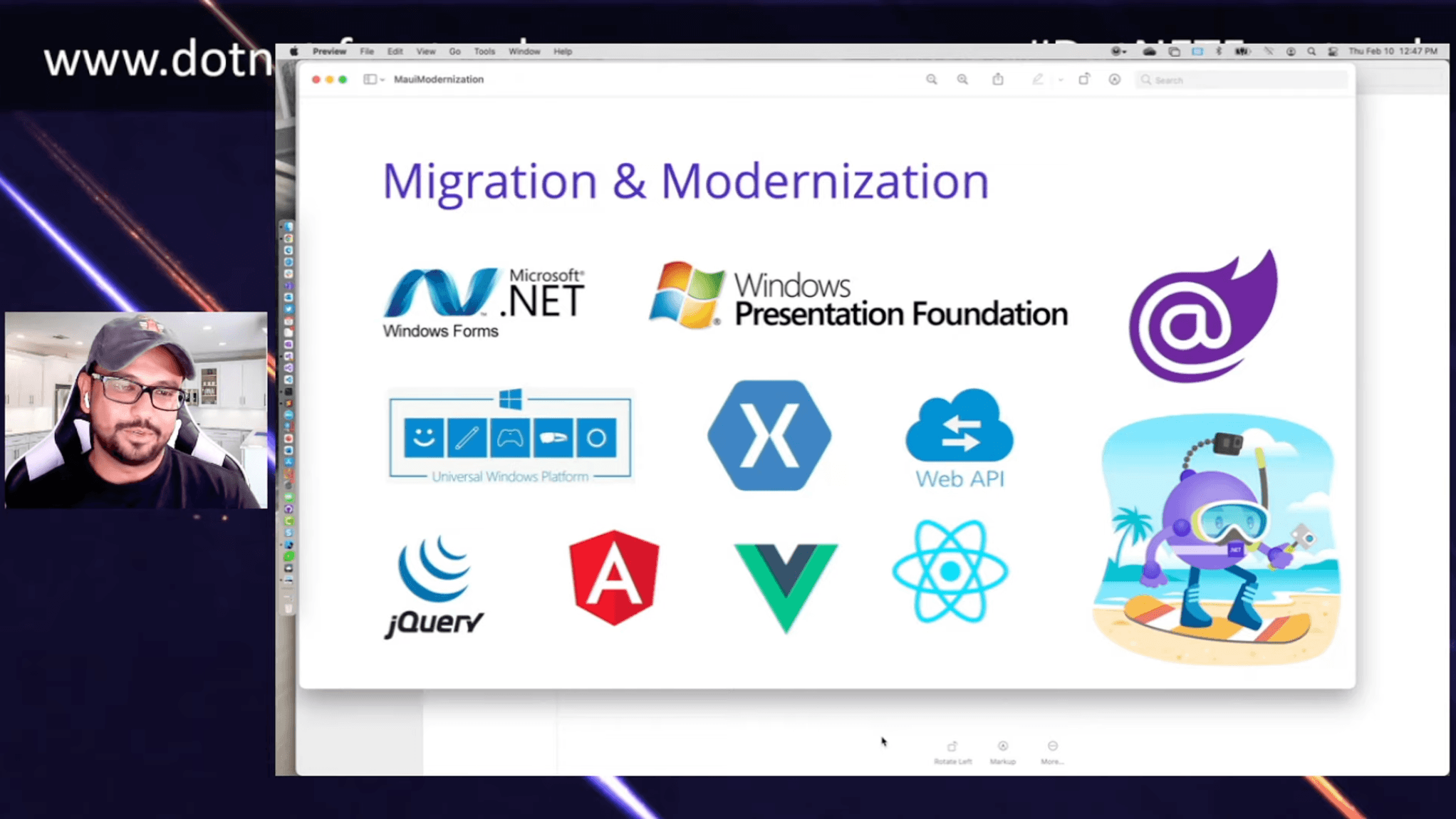The height and width of the screenshot is (819, 1456).
Task: Open Control Center in the menu bar
Action: coord(1333,51)
